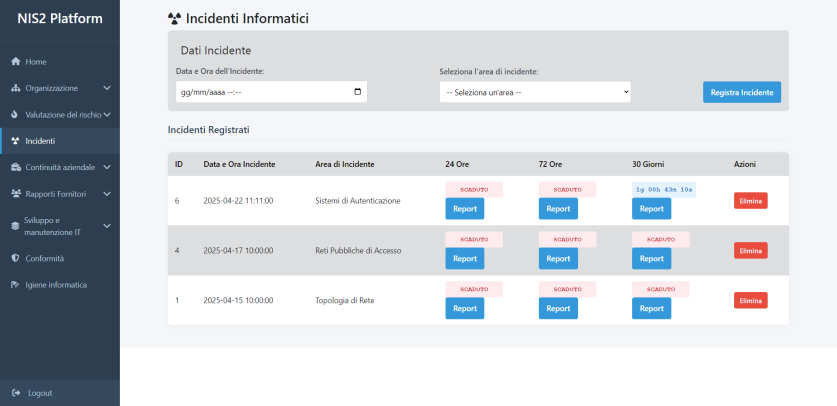Click the Rapporti Fornitori people icon
The height and width of the screenshot is (406, 837).
[x=15, y=193]
